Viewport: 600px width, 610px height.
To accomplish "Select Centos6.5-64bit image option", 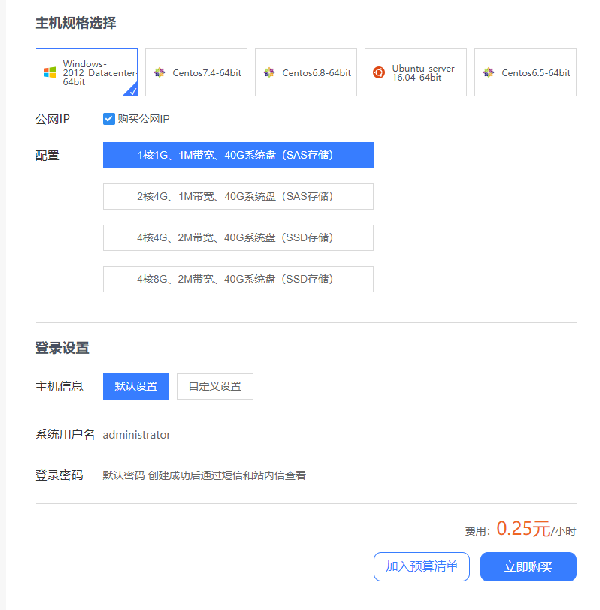I will [525, 72].
